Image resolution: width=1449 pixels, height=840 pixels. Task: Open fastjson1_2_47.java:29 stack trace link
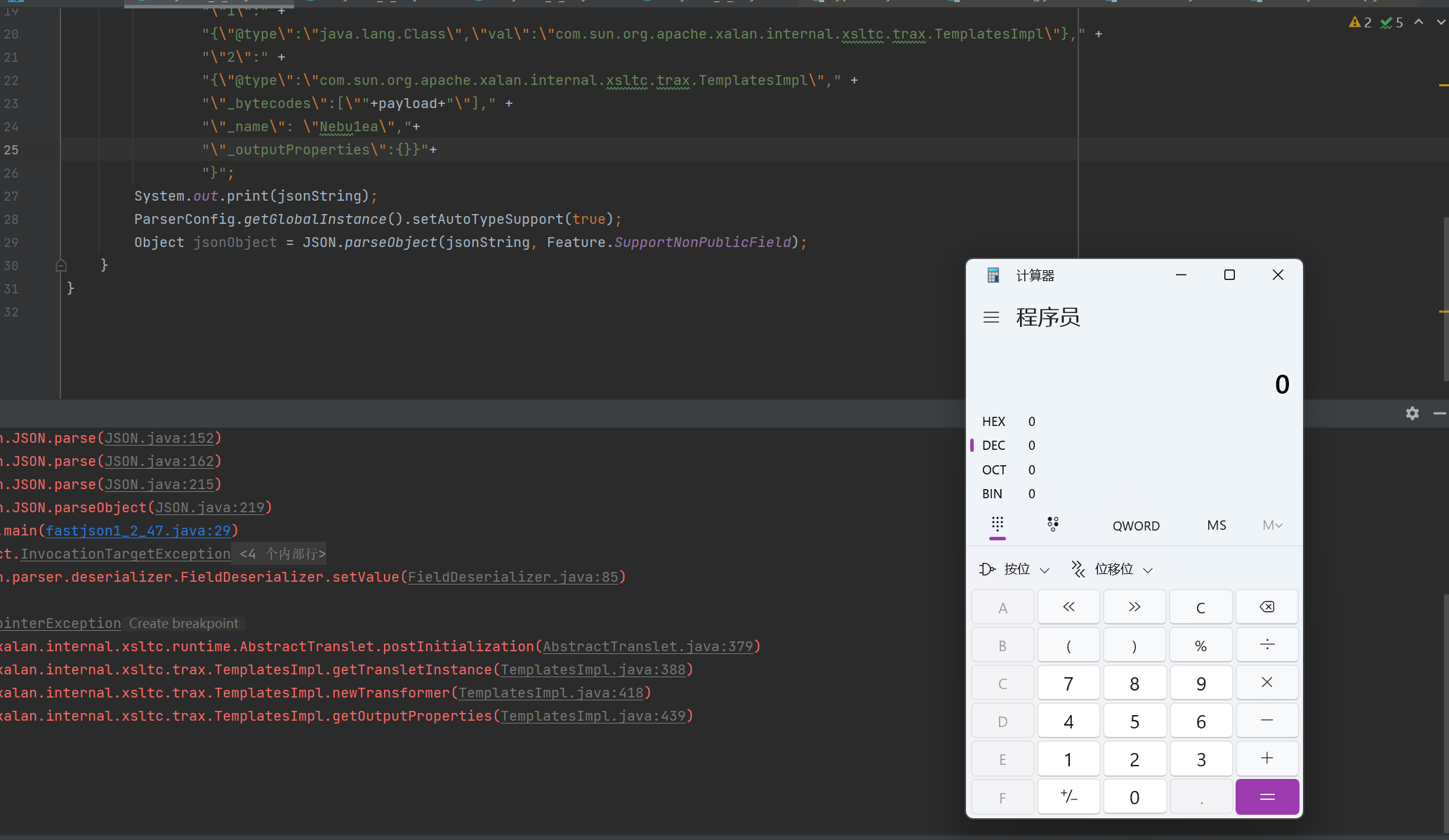click(138, 531)
